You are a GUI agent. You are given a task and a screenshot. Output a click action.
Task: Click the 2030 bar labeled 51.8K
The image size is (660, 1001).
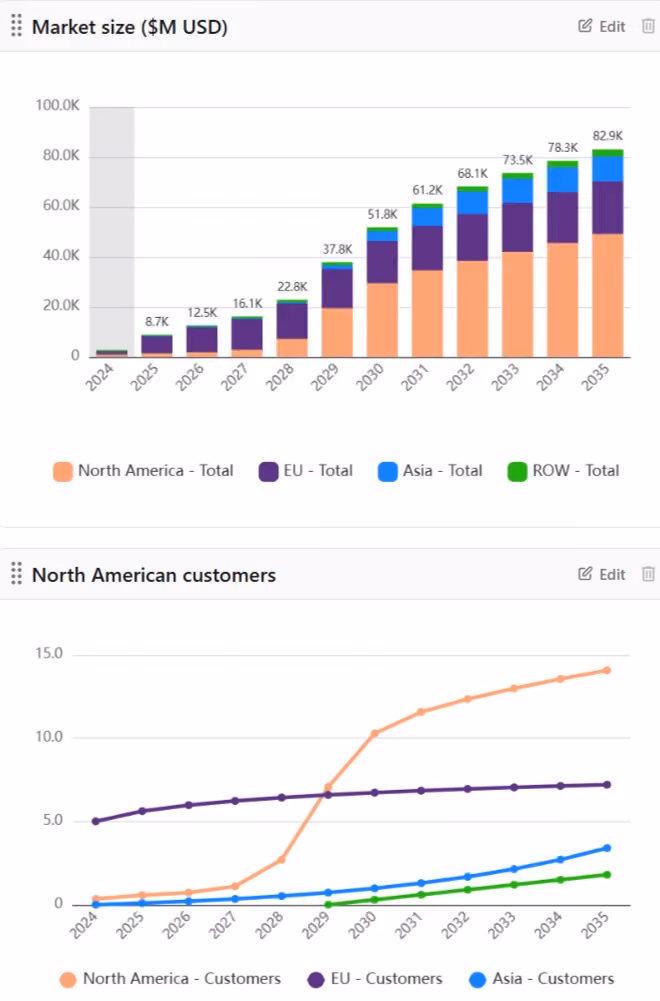[382, 292]
